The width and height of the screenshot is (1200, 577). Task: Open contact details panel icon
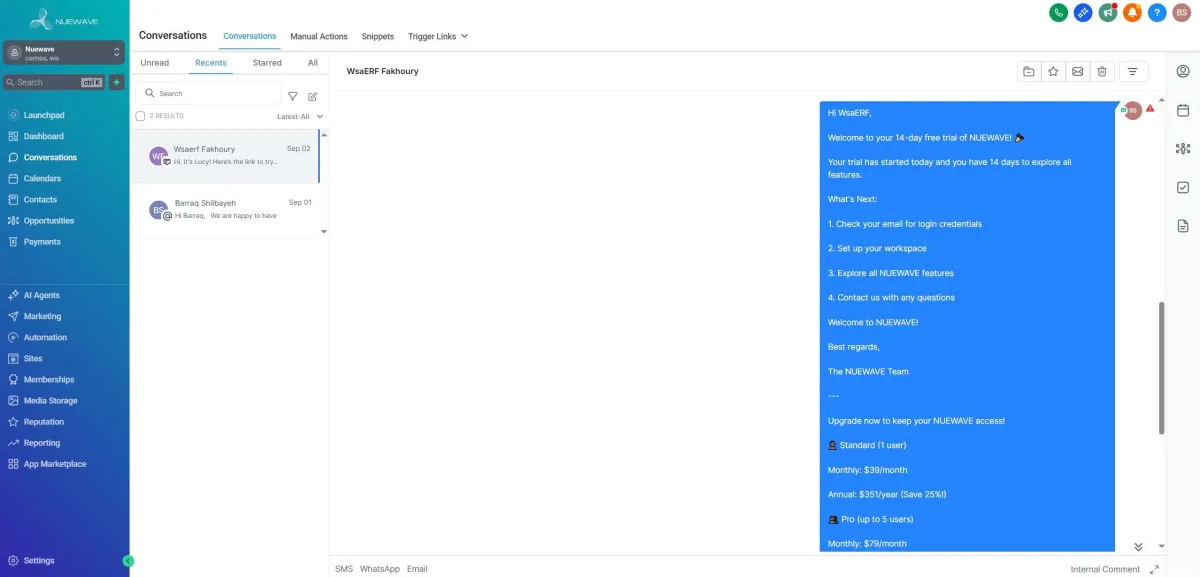coord(1183,71)
